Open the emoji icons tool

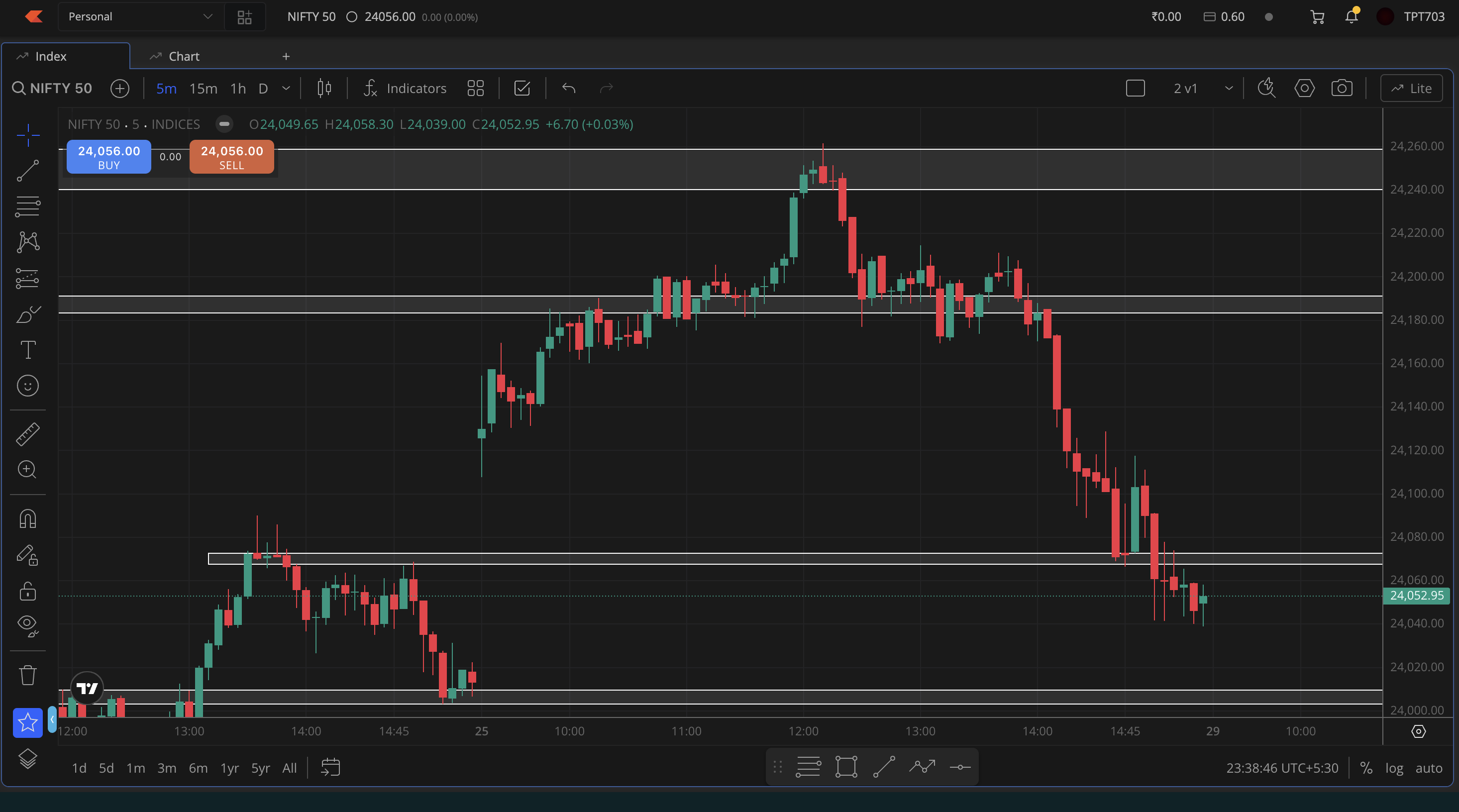point(28,386)
